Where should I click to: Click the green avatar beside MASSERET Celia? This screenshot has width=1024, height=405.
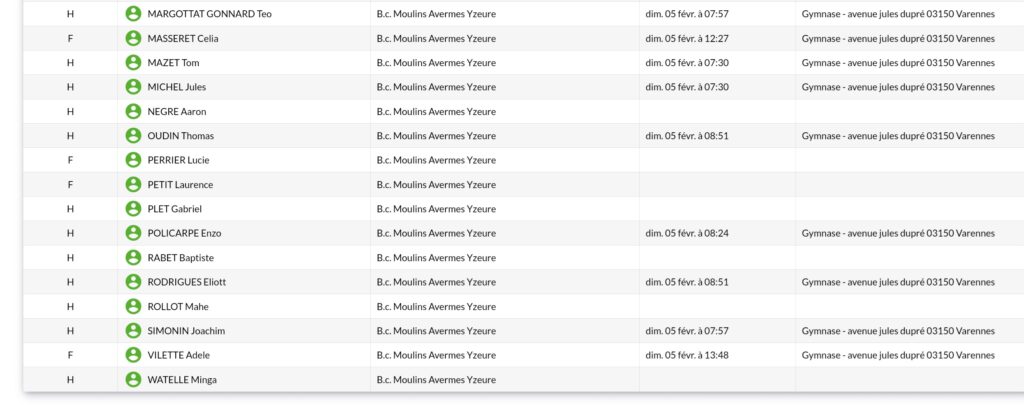[x=133, y=39]
